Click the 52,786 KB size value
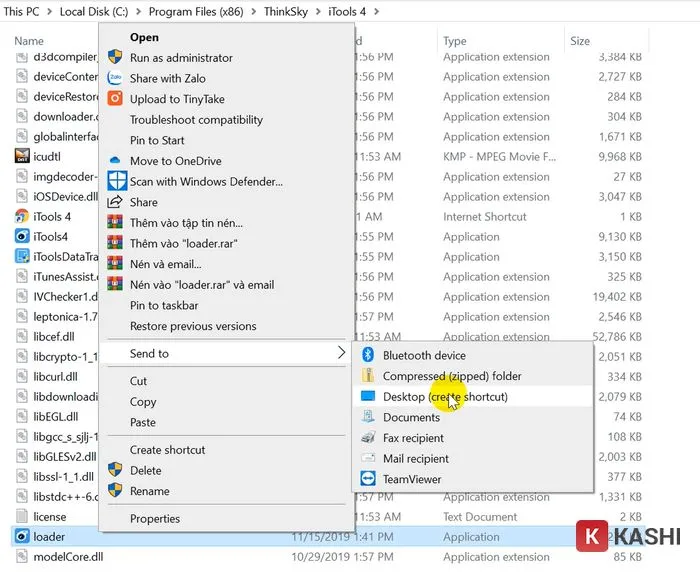This screenshot has width=700, height=572. [617, 336]
